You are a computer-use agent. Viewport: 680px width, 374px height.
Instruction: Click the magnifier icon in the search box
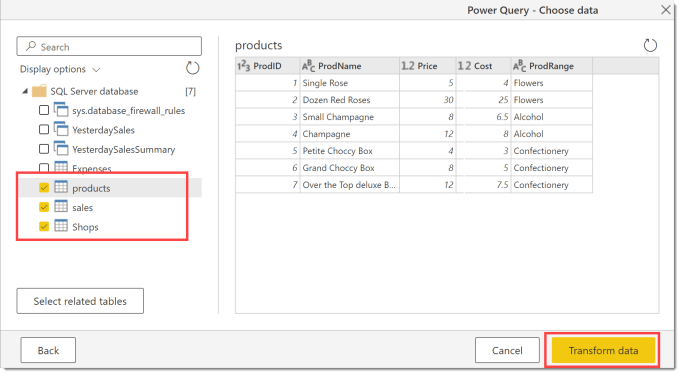pos(31,46)
